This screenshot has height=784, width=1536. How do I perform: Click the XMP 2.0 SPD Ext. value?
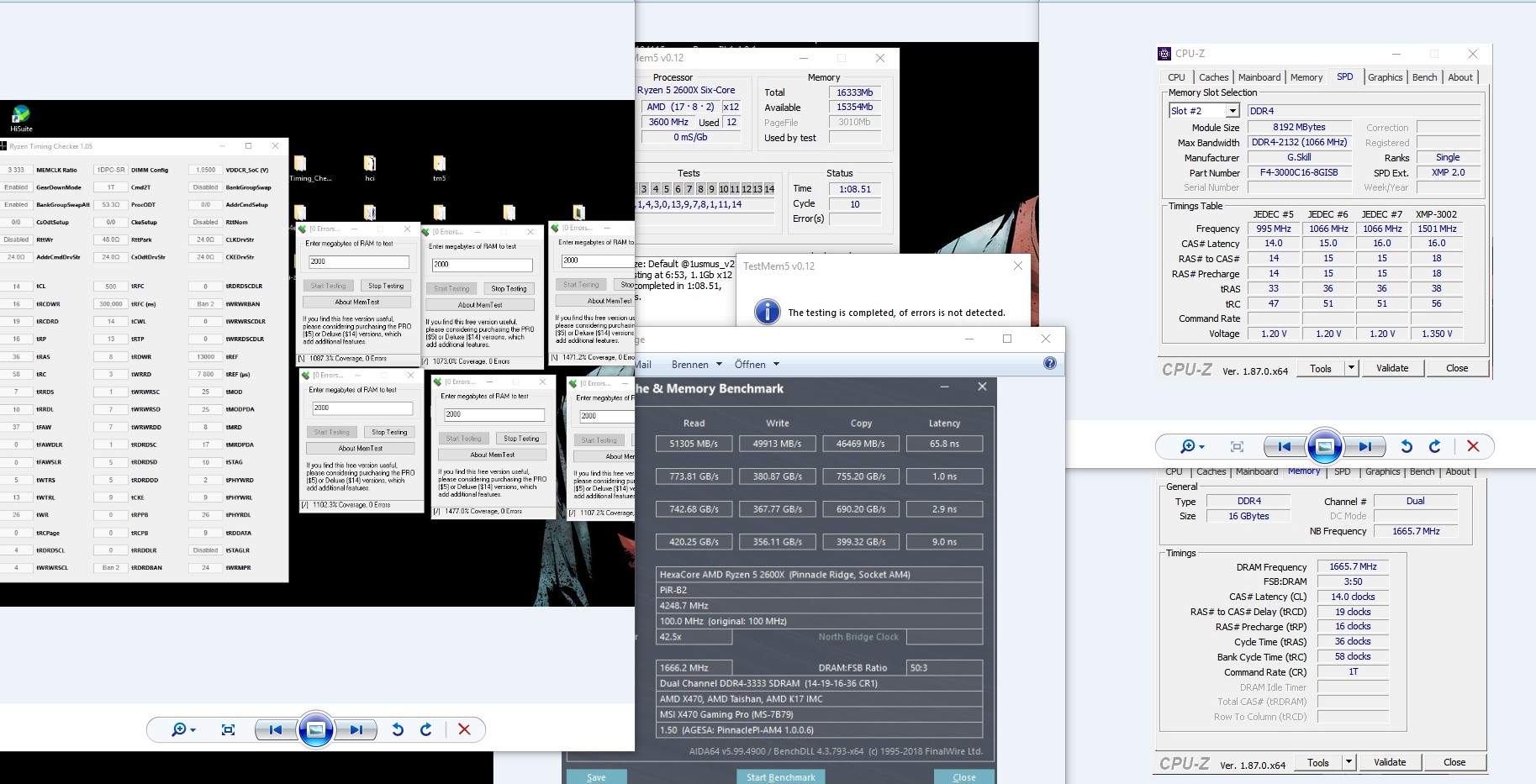(x=1448, y=172)
